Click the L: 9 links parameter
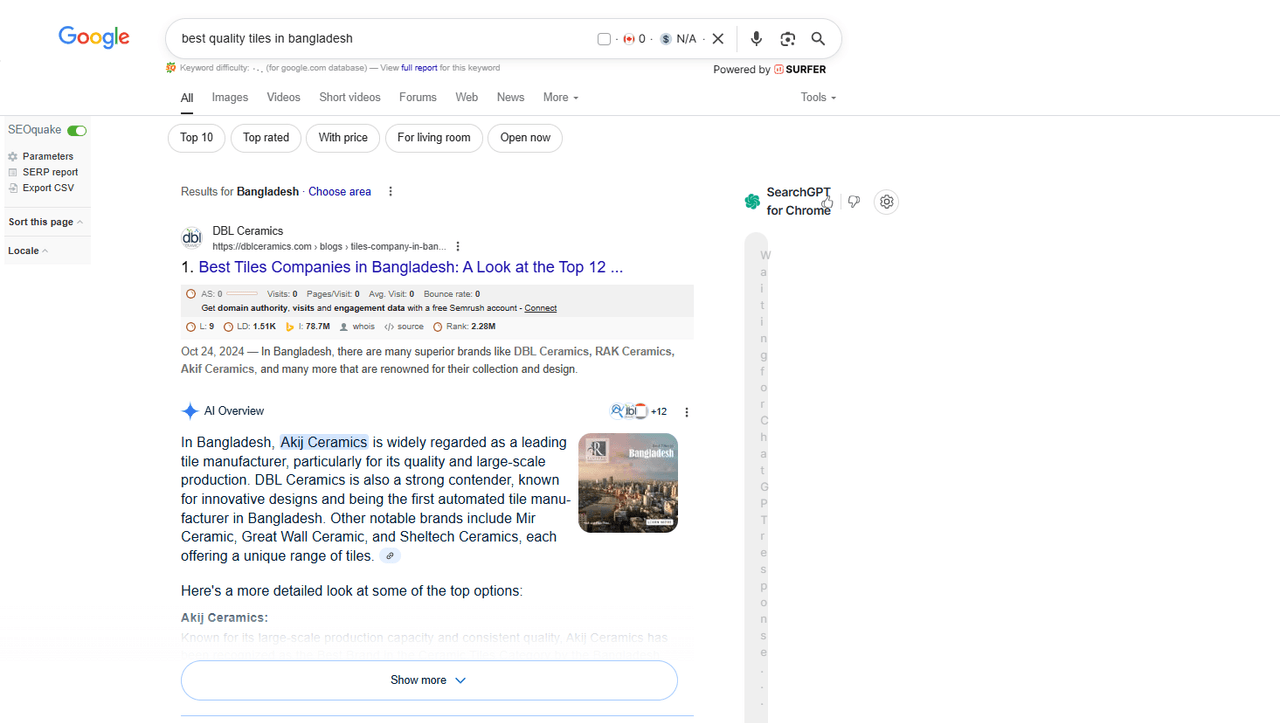The image size is (1280, 723). pyautogui.click(x=200, y=327)
